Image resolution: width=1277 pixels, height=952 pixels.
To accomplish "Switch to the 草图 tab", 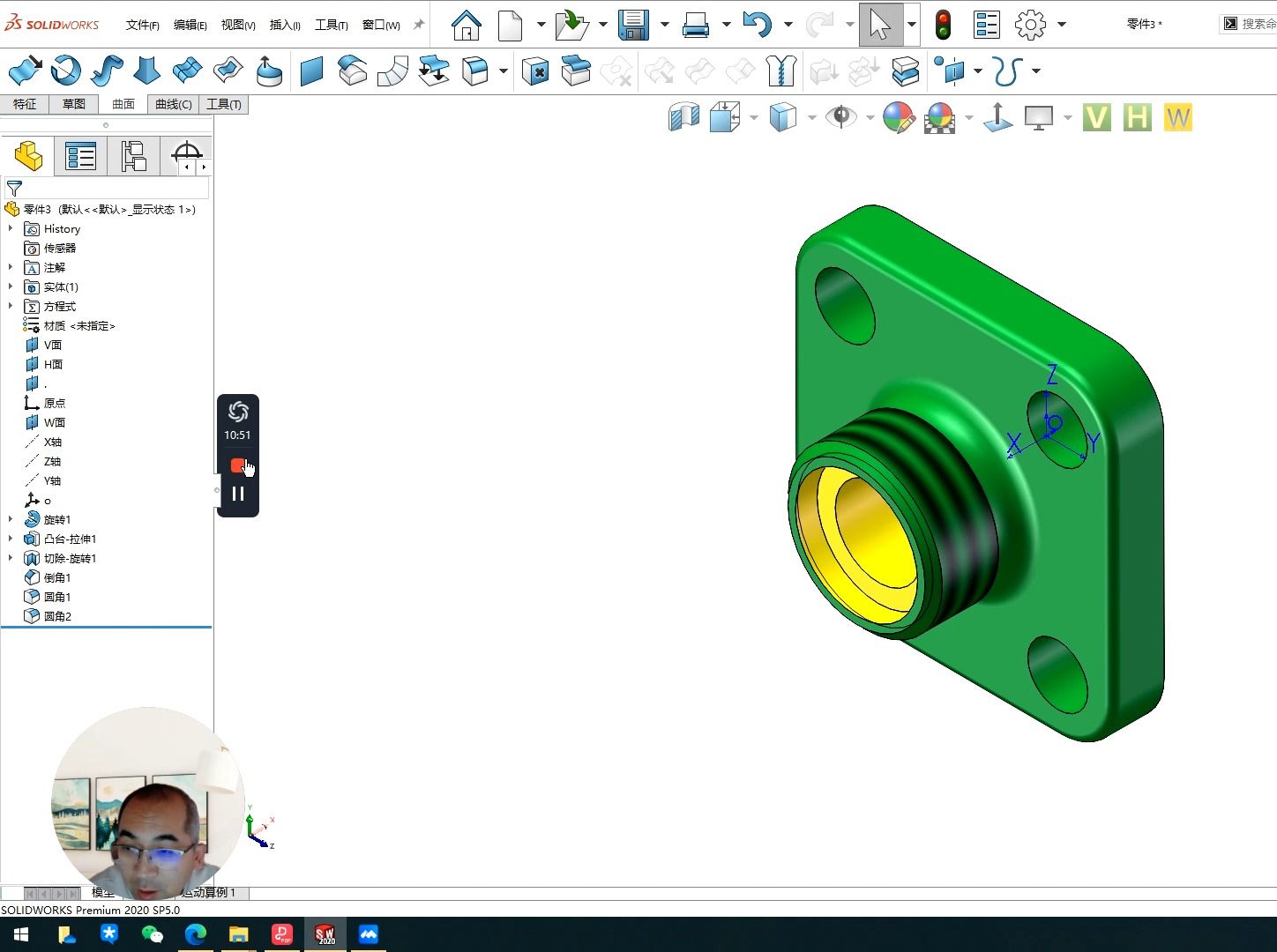I will coord(74,104).
